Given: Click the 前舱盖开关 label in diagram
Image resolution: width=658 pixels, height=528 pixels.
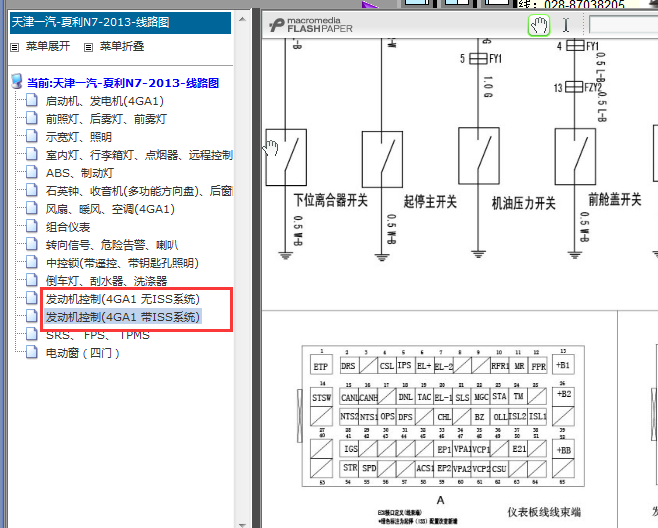Looking at the screenshot, I should click(615, 199).
